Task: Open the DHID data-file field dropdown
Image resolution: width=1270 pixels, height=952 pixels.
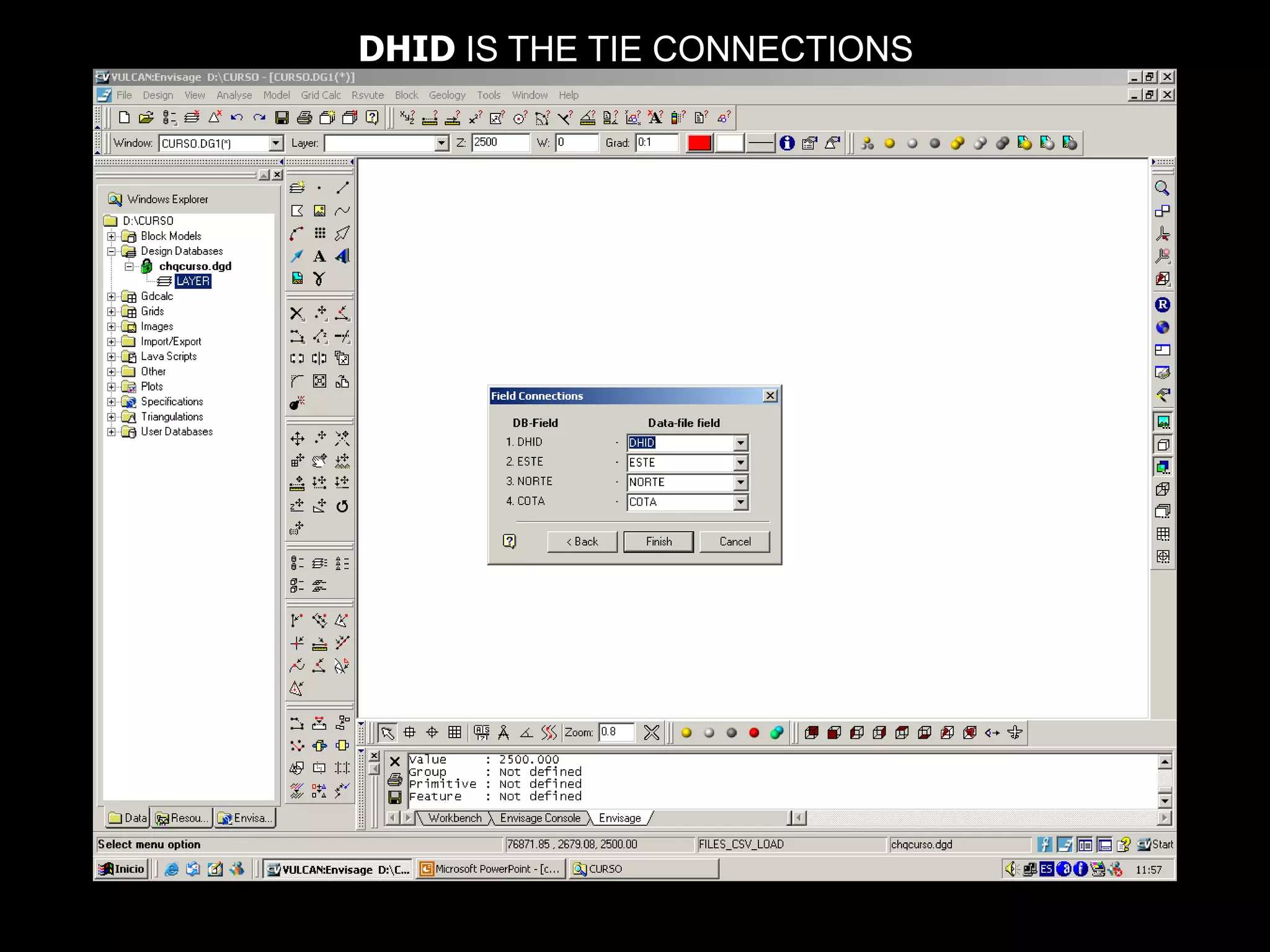Action: (740, 443)
